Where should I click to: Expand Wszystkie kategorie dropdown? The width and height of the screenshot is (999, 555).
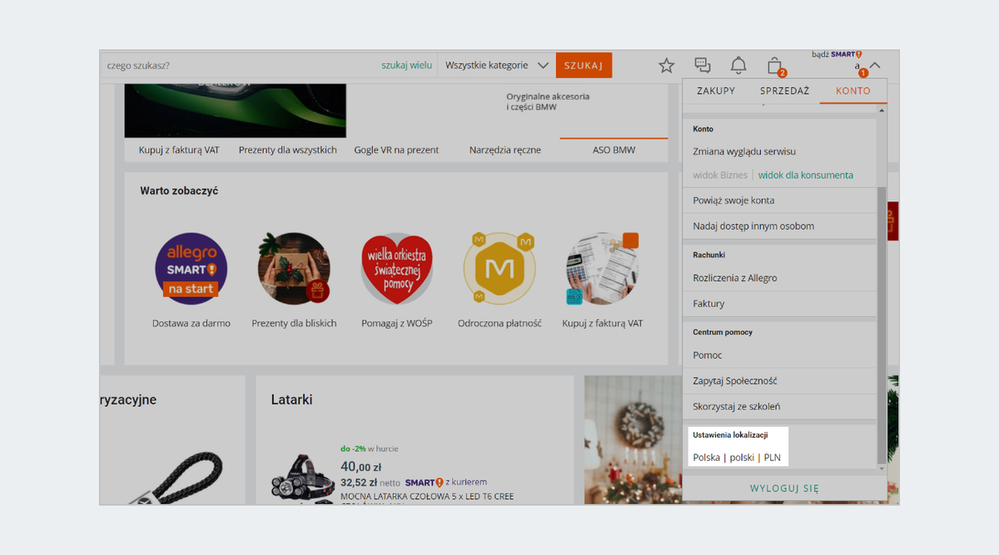pyautogui.click(x=497, y=66)
